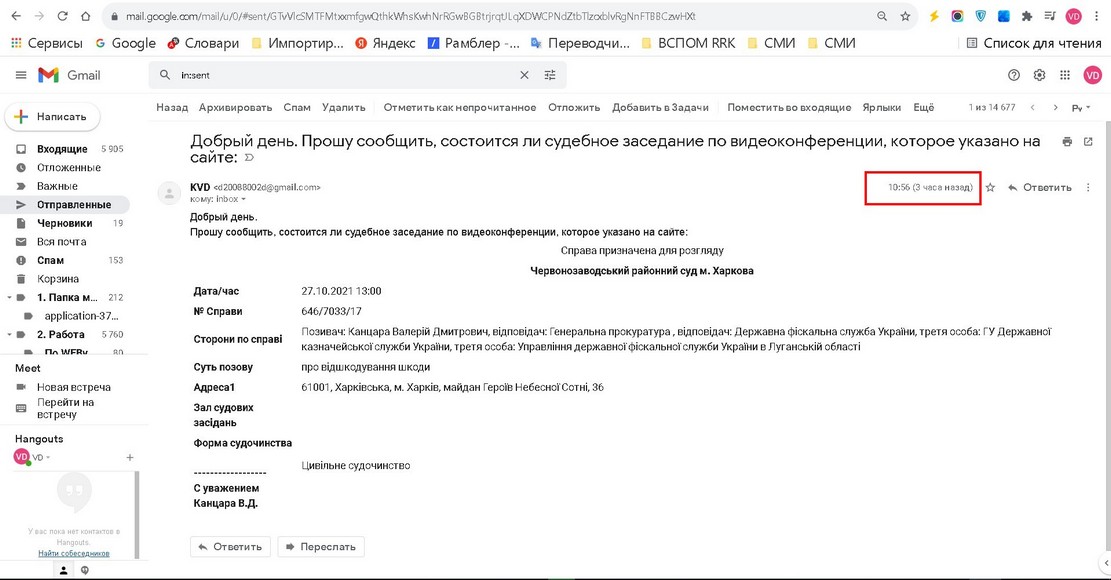Open the input language selector in the toolbar

1081,108
